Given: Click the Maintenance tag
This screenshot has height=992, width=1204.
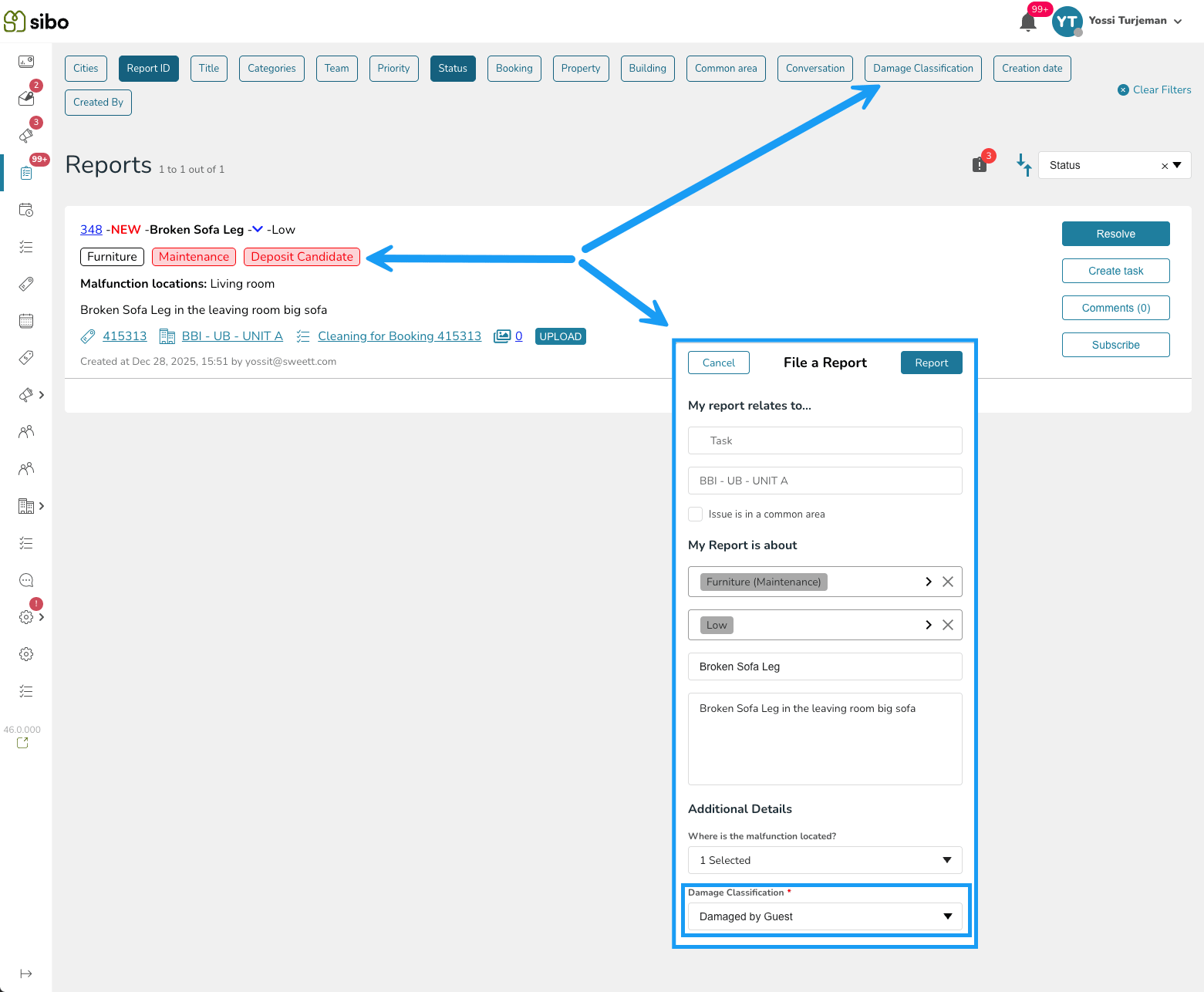Looking at the screenshot, I should [194, 257].
